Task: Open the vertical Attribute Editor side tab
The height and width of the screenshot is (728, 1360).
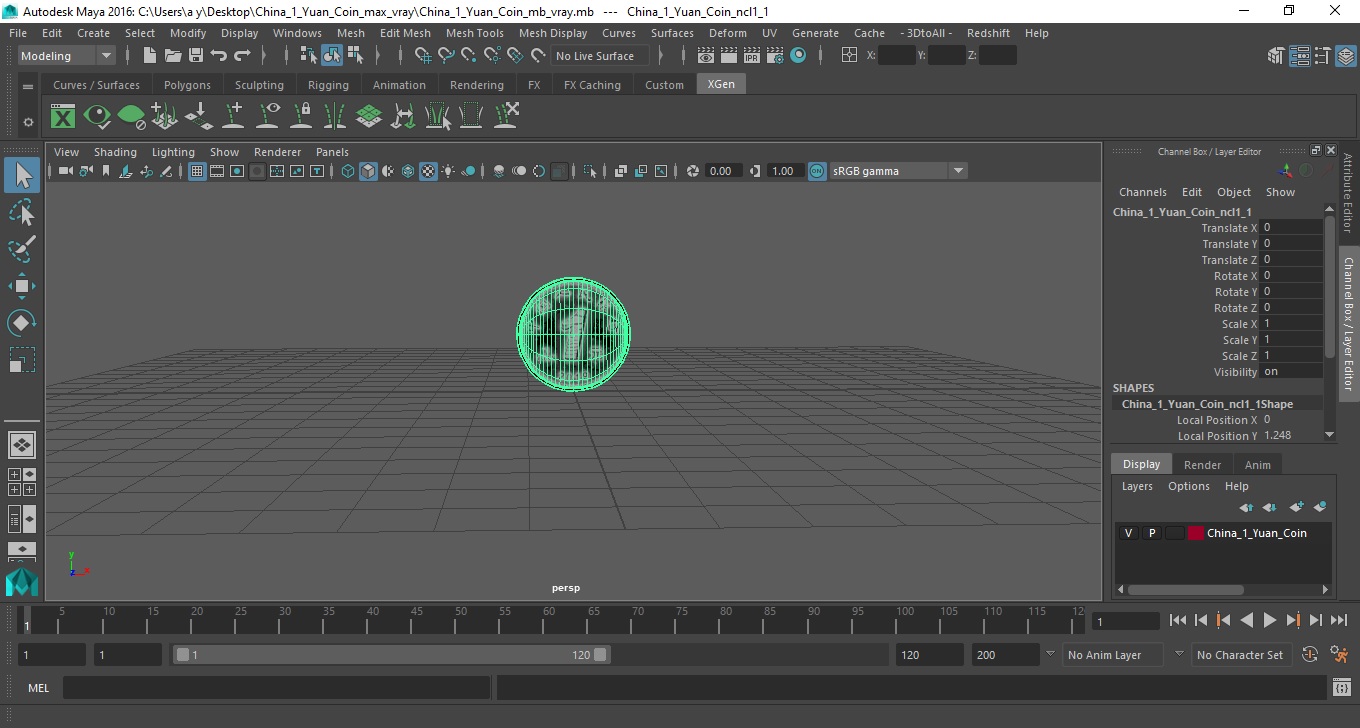Action: (x=1348, y=193)
